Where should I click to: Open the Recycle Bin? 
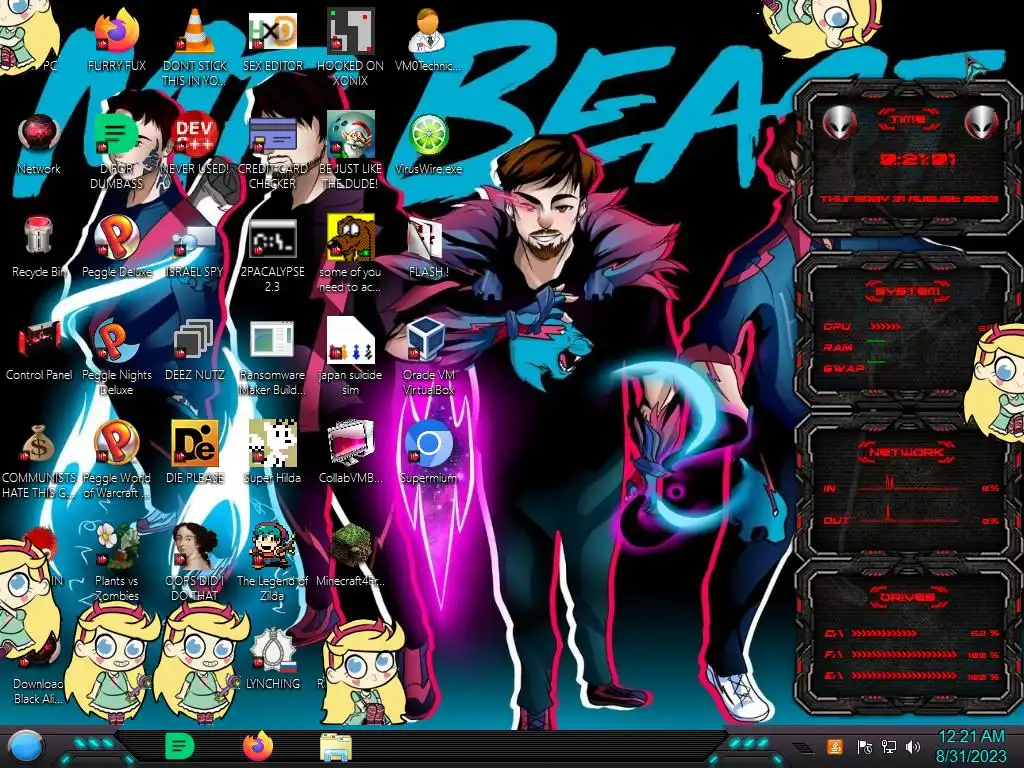pyautogui.click(x=39, y=236)
